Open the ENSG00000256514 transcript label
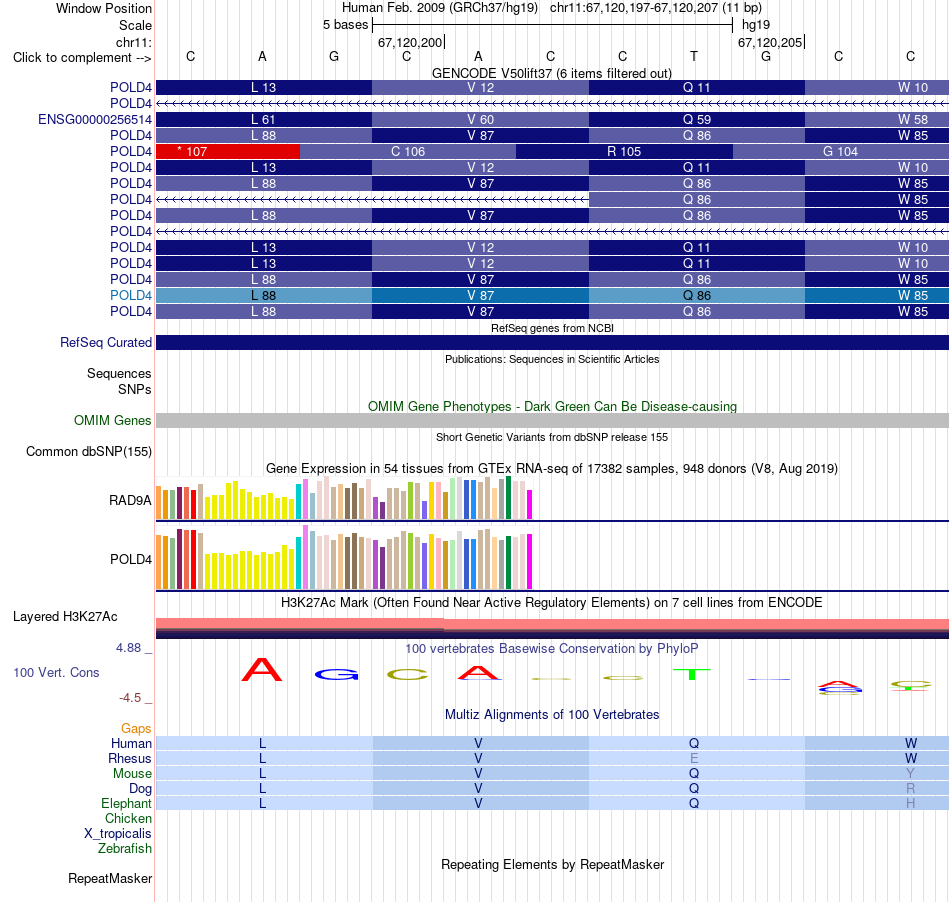Viewport: 950px width, 902px height. click(x=95, y=119)
